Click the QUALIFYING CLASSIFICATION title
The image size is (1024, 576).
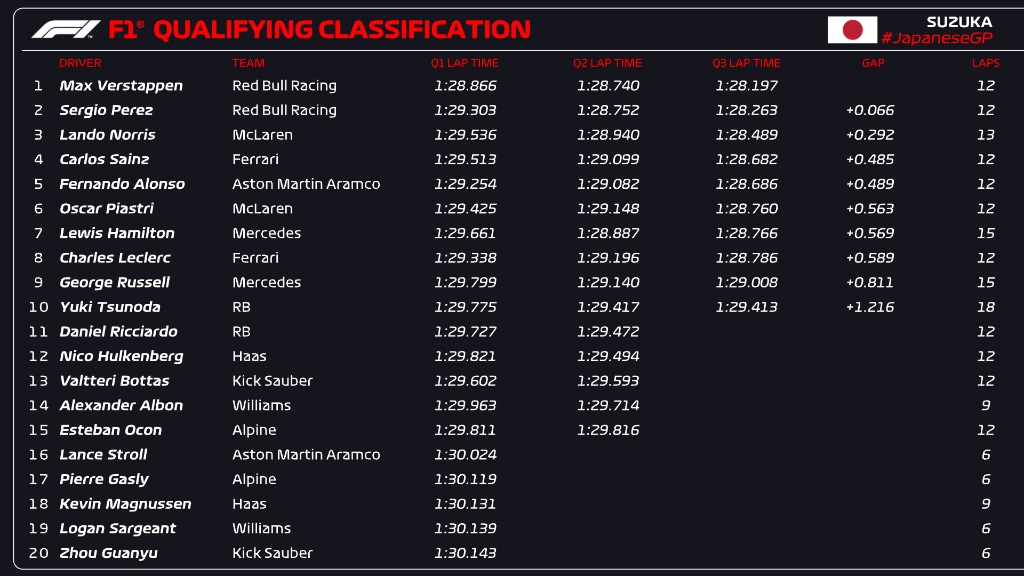(342, 29)
